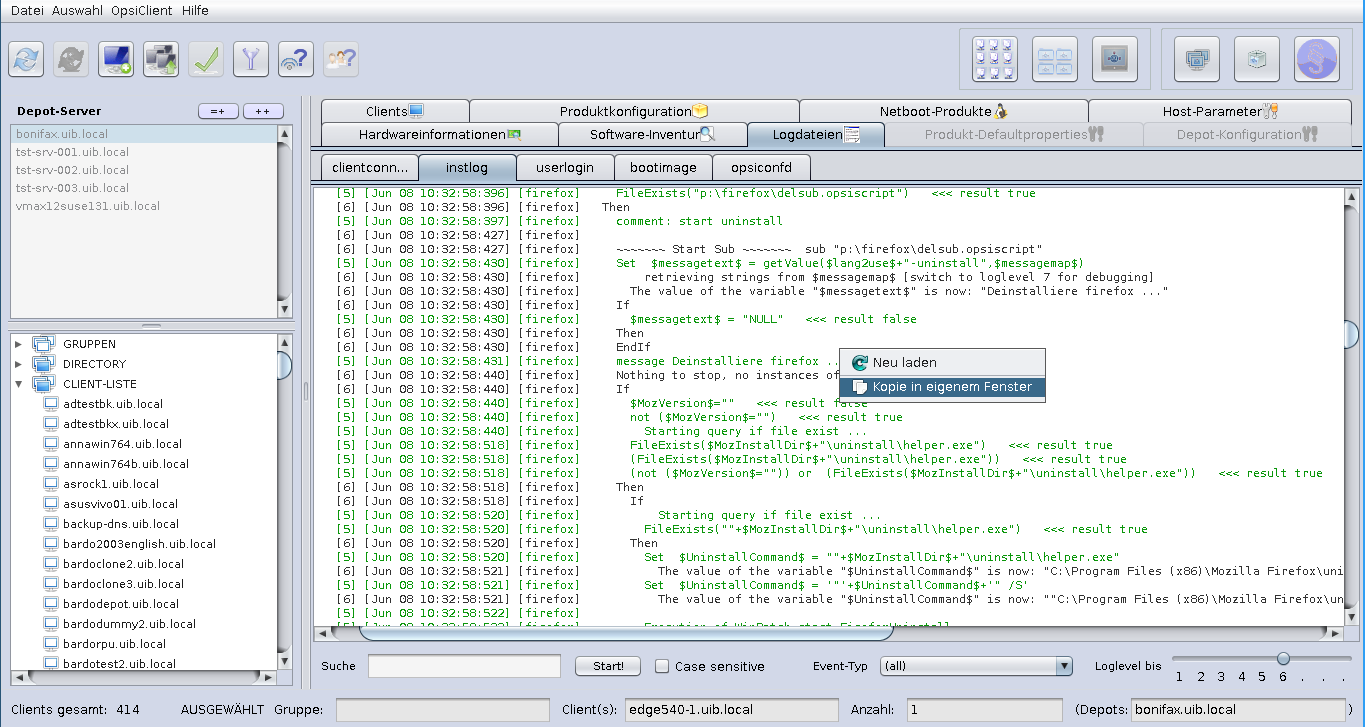Click the computer icon beside bardodepot.uib.local
The width and height of the screenshot is (1365, 727).
(51, 604)
